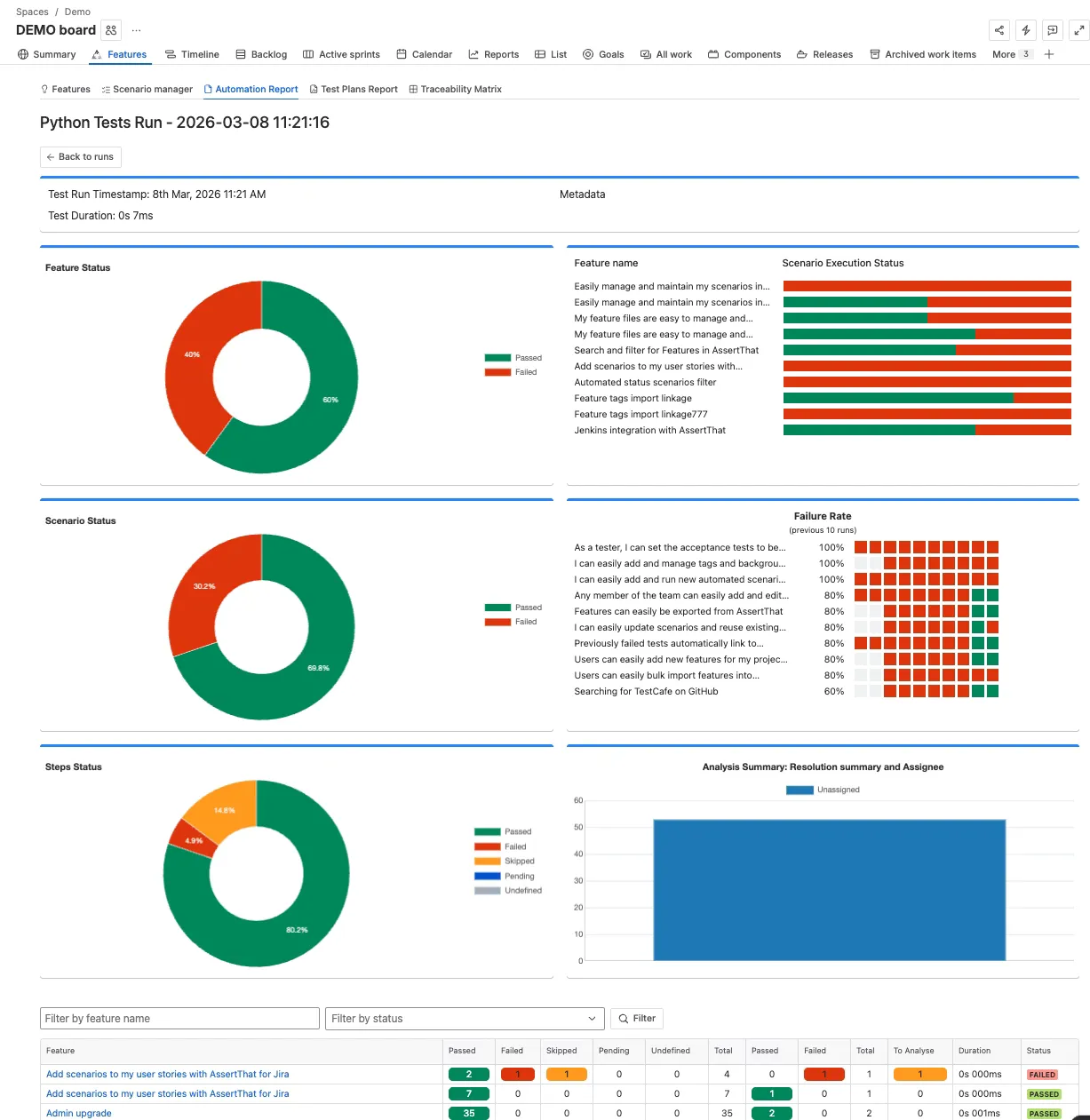Image resolution: width=1090 pixels, height=1120 pixels.
Task: Toggle the Passed legend in the Scenario Status chart
Action: tap(513, 608)
